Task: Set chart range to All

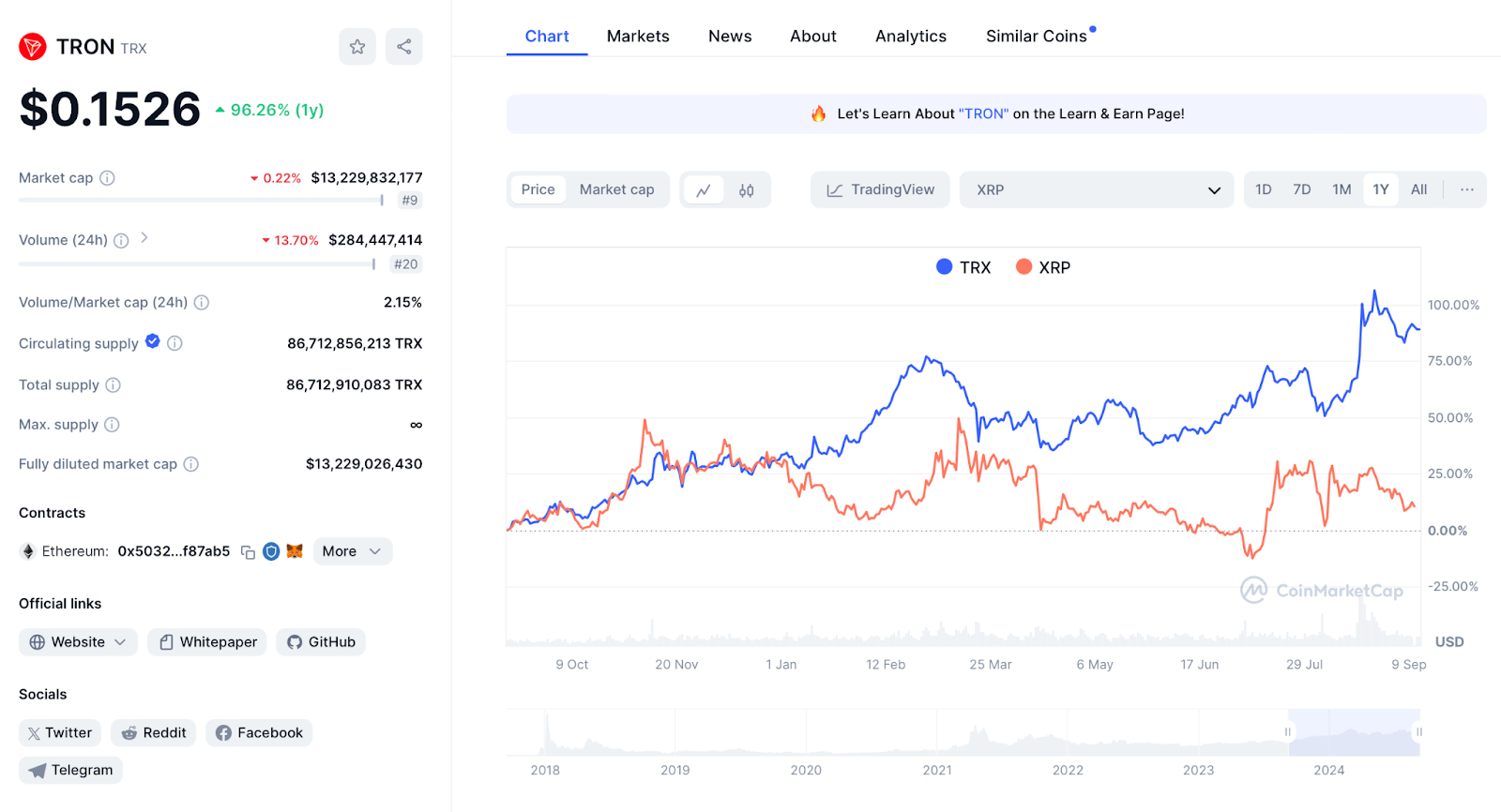Action: click(x=1419, y=189)
